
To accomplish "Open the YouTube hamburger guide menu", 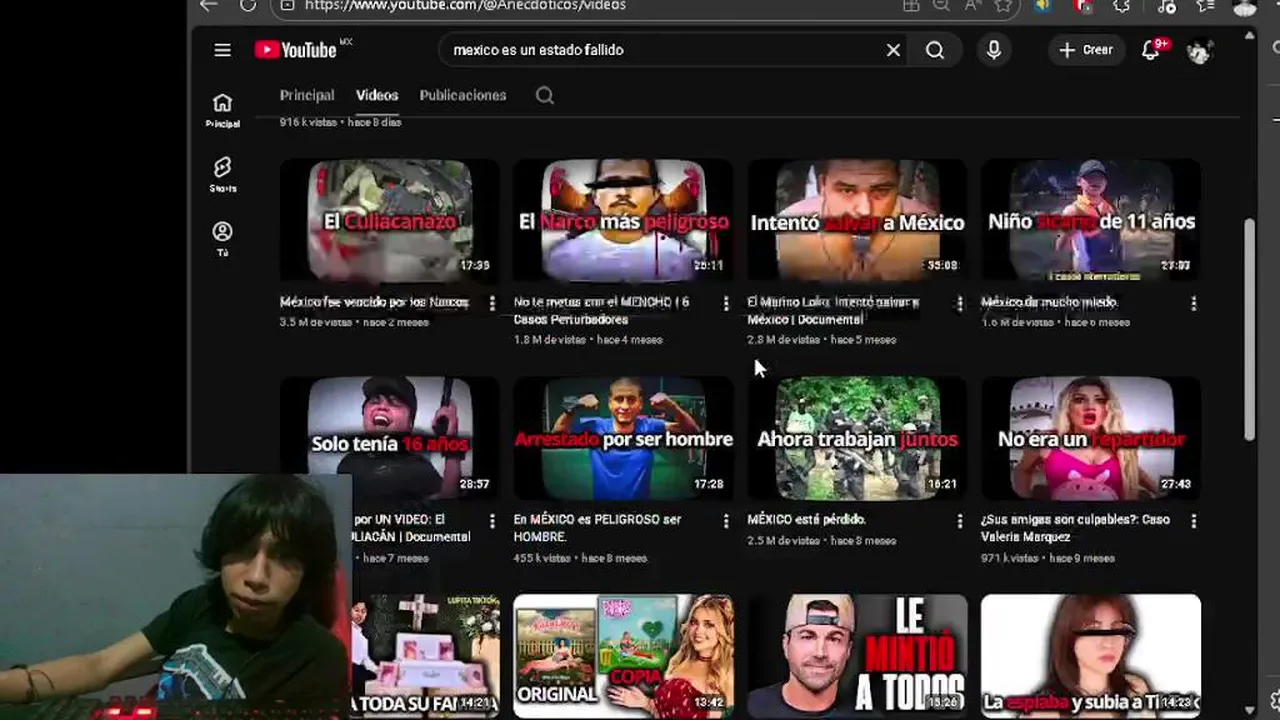I will [x=222, y=50].
